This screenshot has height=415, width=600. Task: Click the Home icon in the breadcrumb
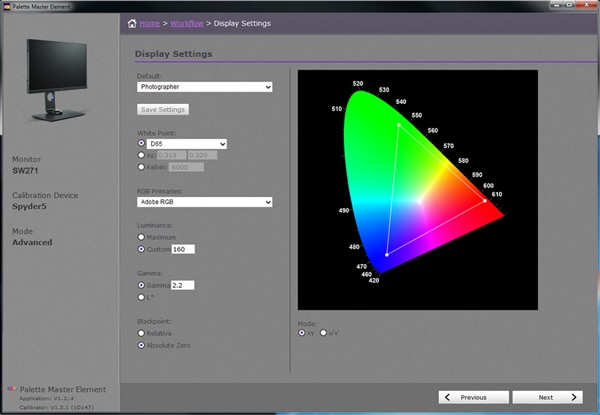pos(132,23)
